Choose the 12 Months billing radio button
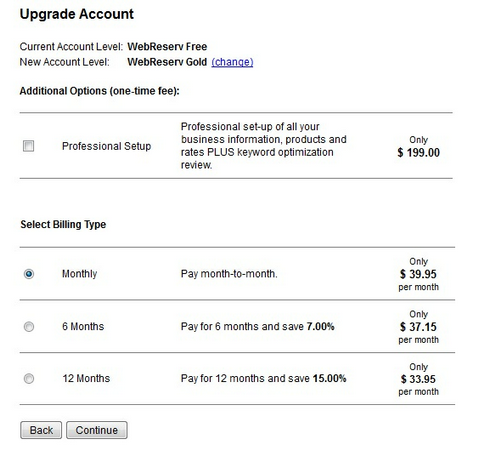This screenshot has height=451, width=496. coord(29,379)
